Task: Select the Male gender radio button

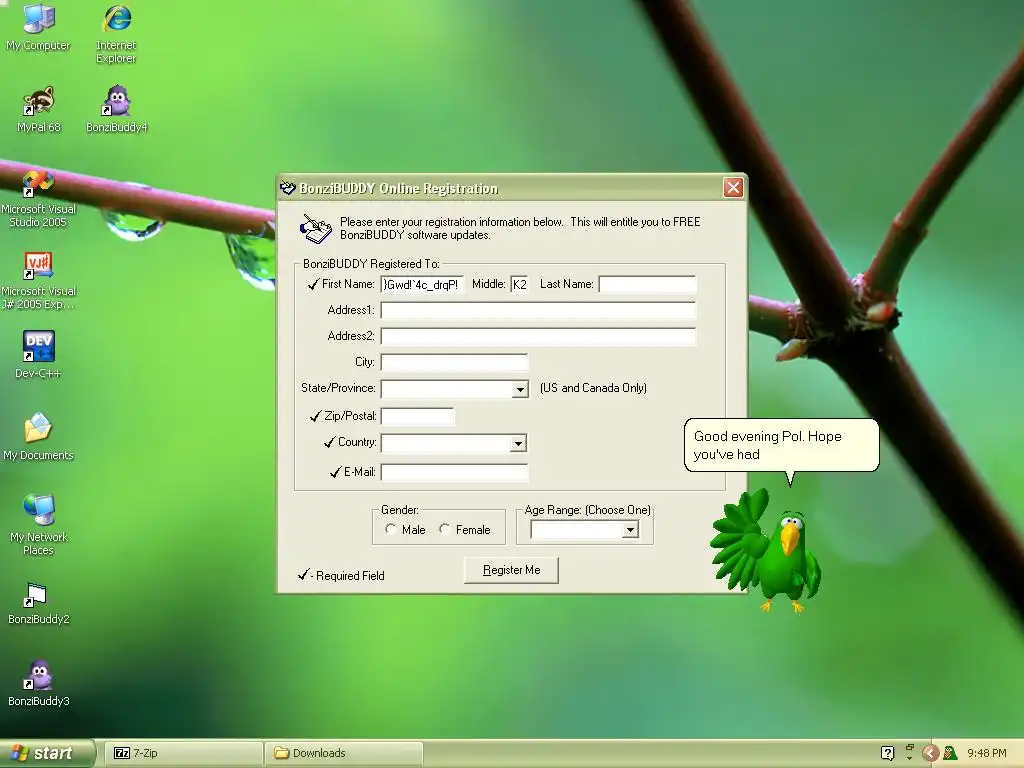Action: 391,529
